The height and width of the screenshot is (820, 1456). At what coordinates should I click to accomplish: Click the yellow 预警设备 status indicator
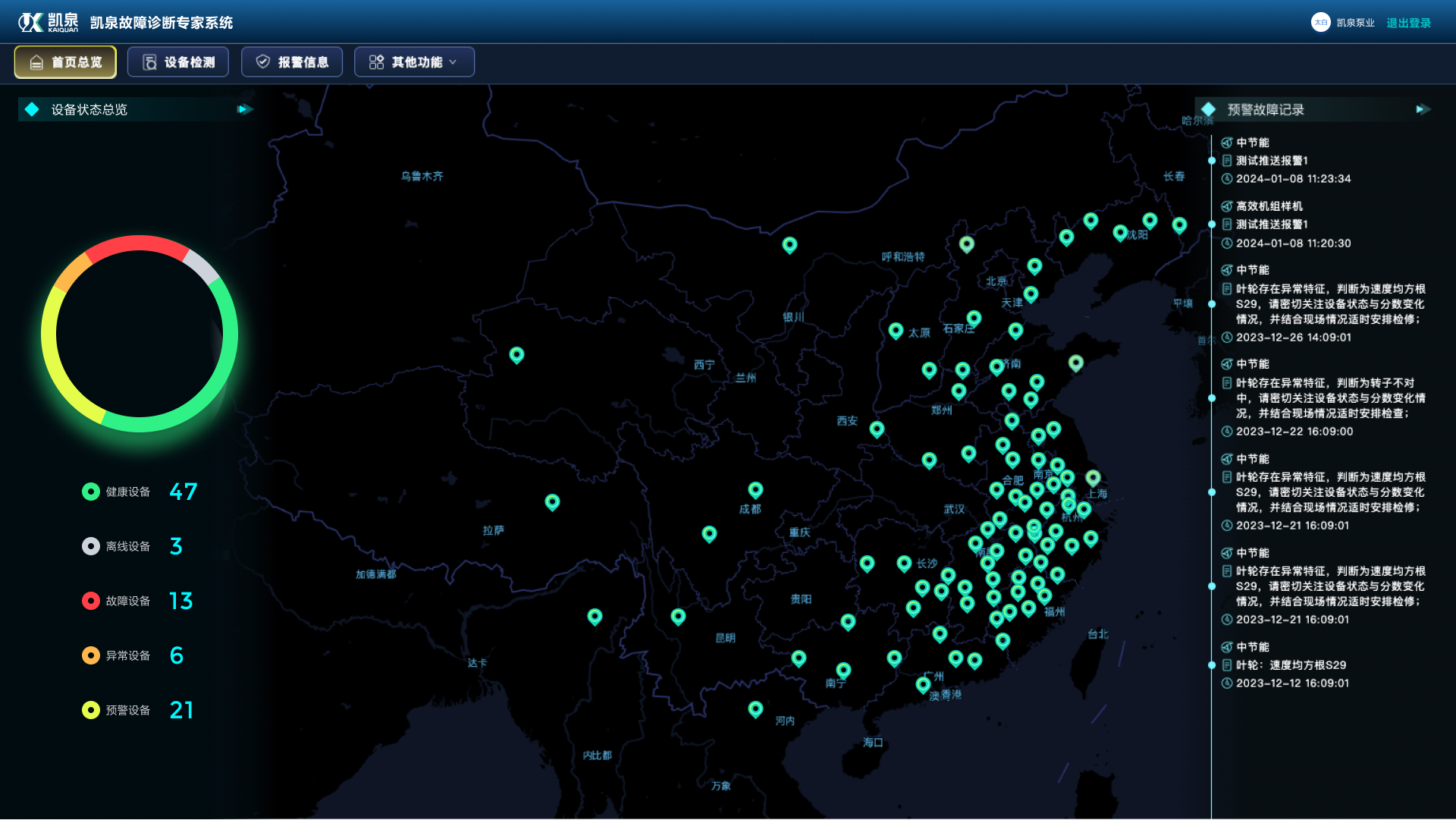tap(91, 710)
